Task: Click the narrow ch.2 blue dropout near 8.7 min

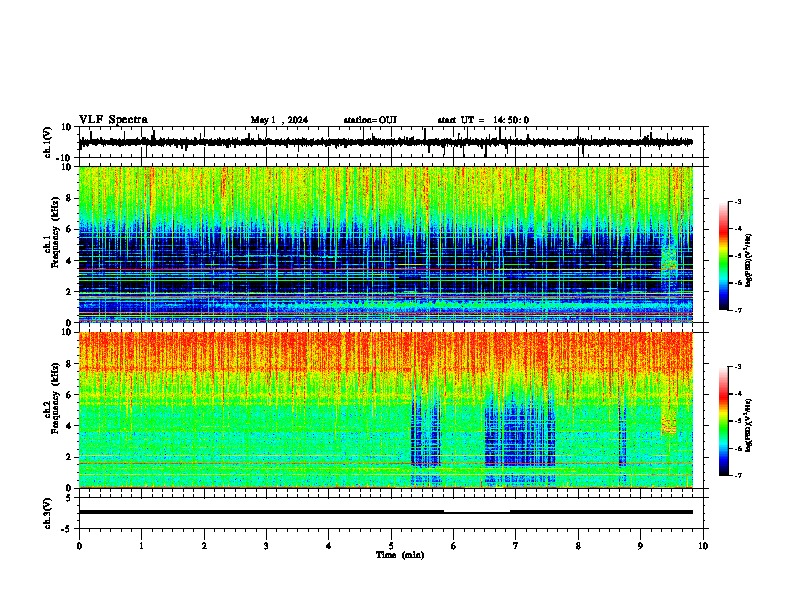Action: pyautogui.click(x=622, y=432)
